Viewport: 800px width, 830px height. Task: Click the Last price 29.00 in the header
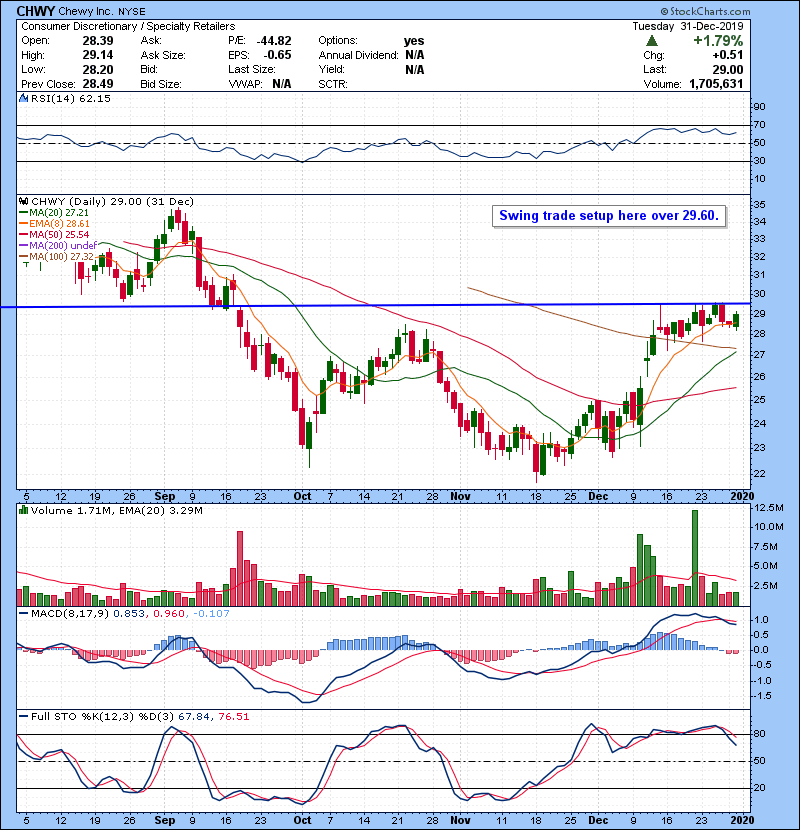[x=728, y=69]
